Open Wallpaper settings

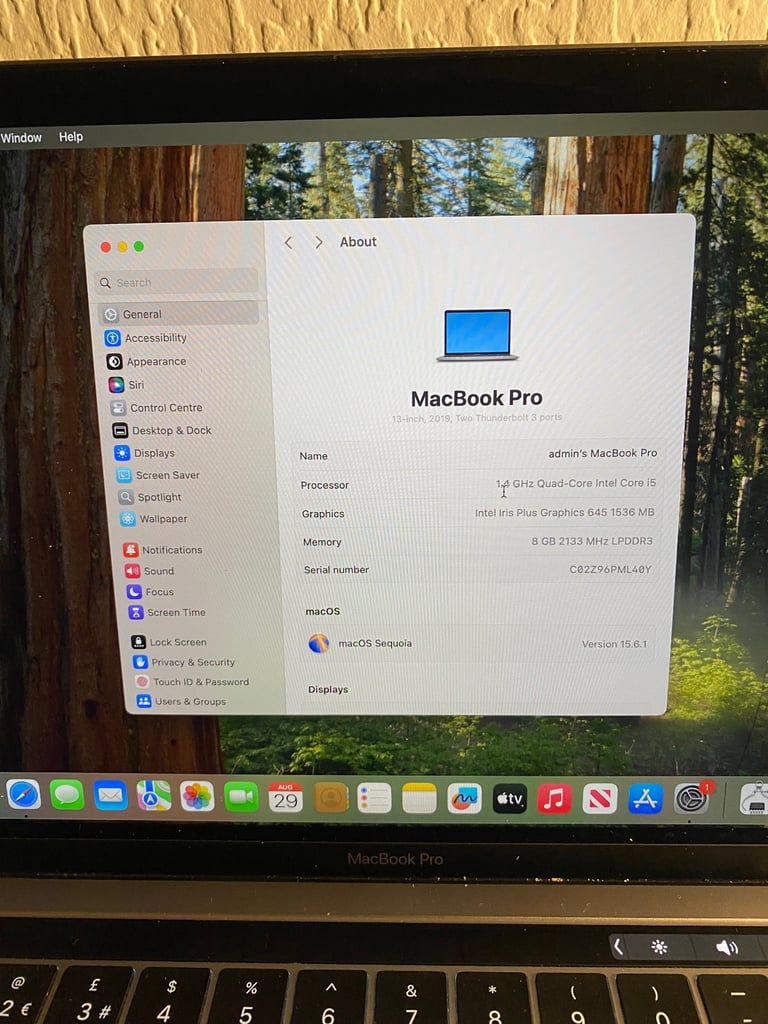click(x=153, y=519)
